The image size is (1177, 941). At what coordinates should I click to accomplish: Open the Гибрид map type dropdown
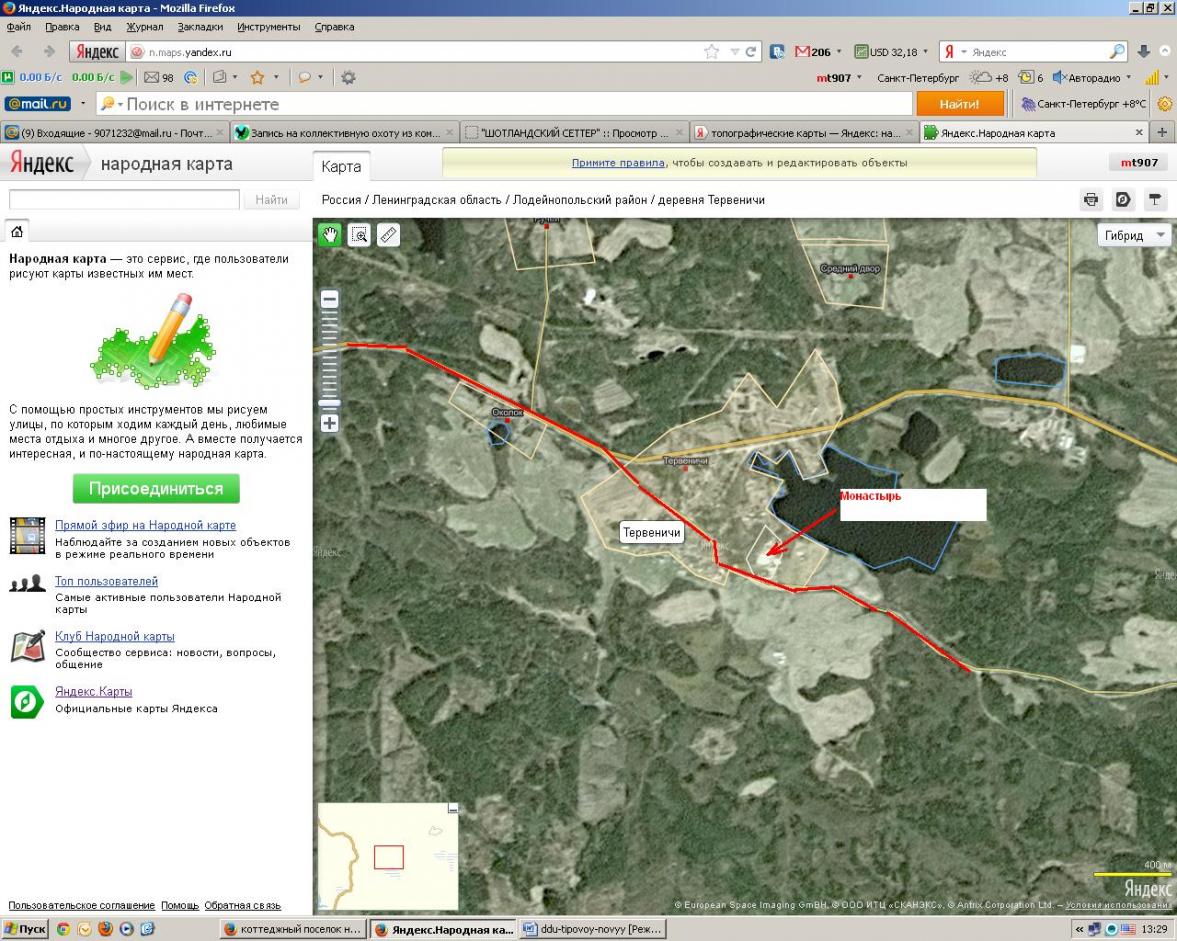[x=1133, y=236]
